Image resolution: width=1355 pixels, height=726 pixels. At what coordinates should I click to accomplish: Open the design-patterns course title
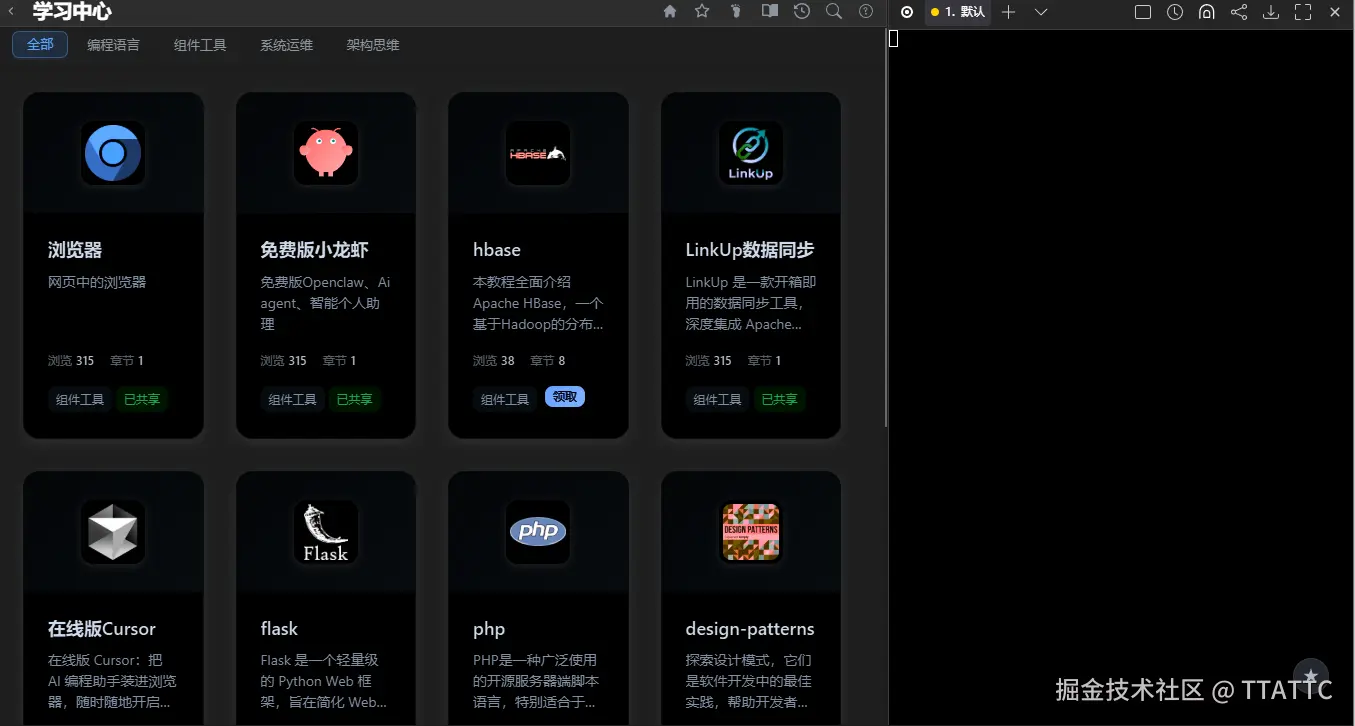coord(750,629)
